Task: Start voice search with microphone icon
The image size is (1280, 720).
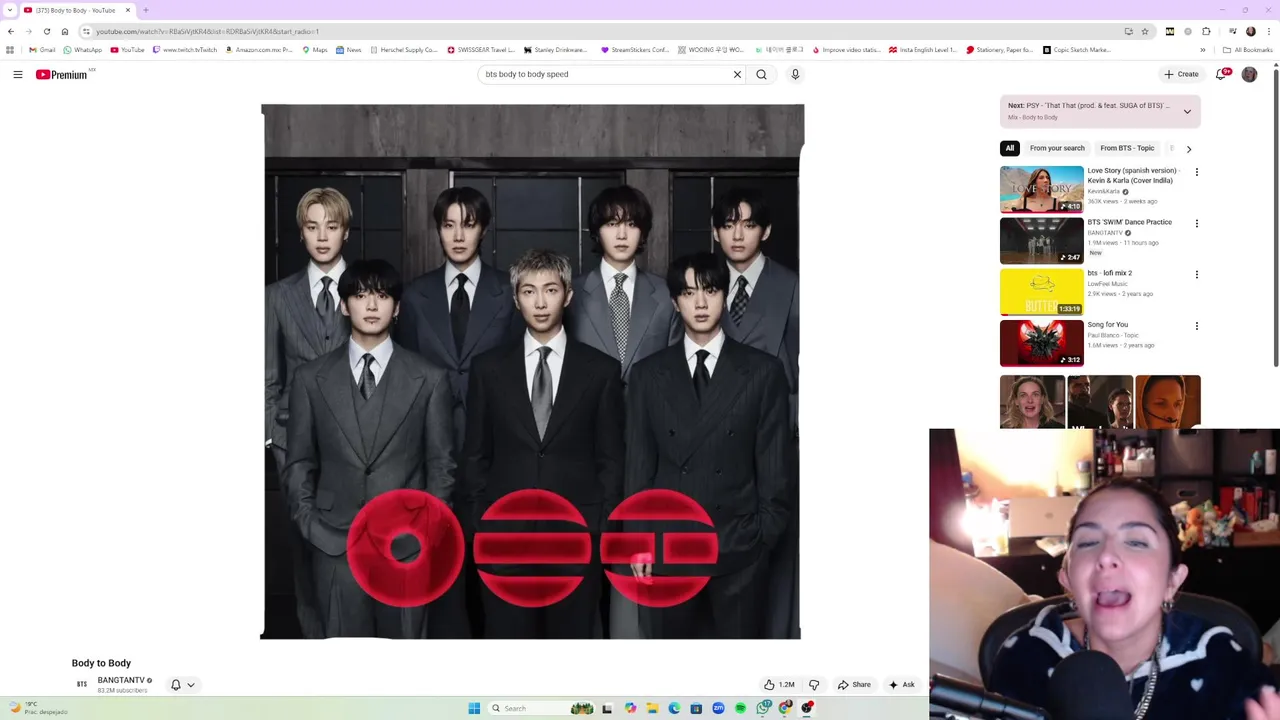Action: [x=795, y=74]
